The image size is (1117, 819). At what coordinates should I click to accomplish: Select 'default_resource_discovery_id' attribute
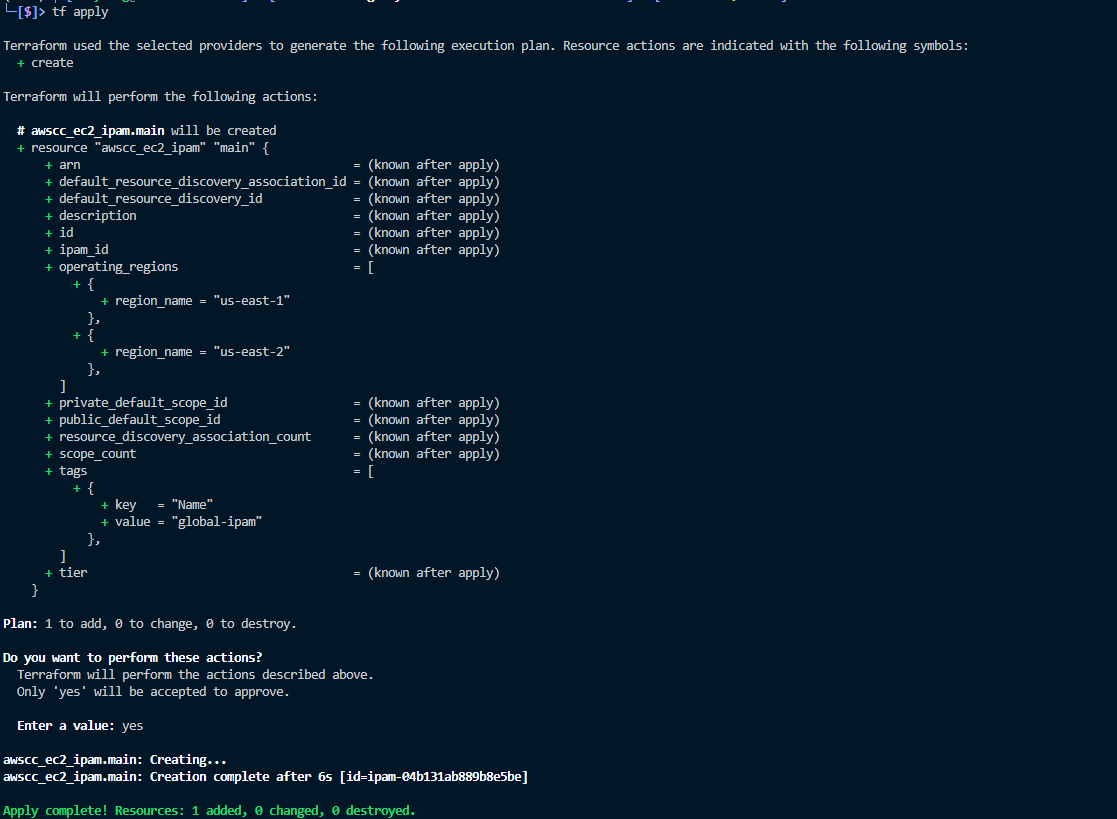pyautogui.click(x=161, y=199)
